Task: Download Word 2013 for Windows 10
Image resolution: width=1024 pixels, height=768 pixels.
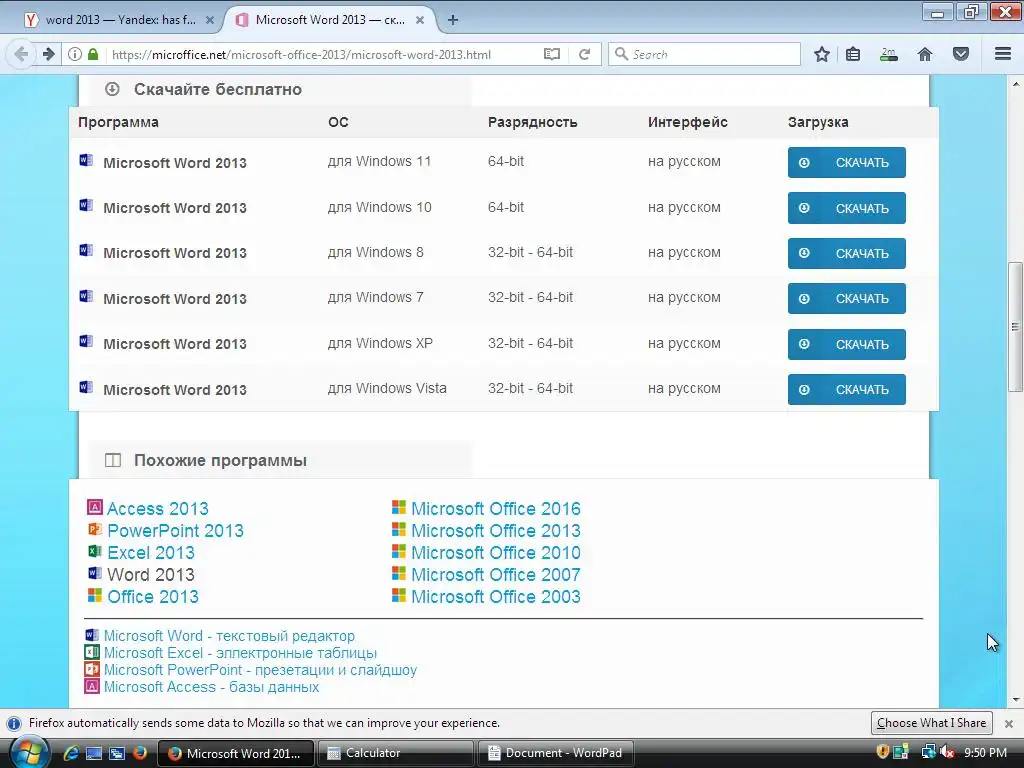Action: click(846, 208)
